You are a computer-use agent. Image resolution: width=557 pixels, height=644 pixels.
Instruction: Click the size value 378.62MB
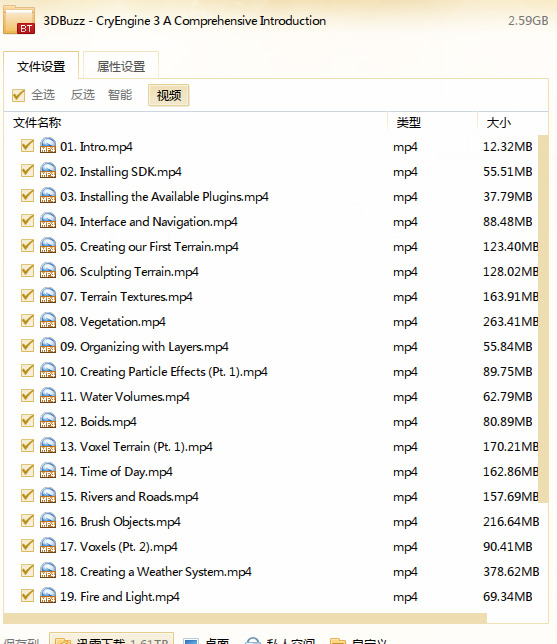511,571
